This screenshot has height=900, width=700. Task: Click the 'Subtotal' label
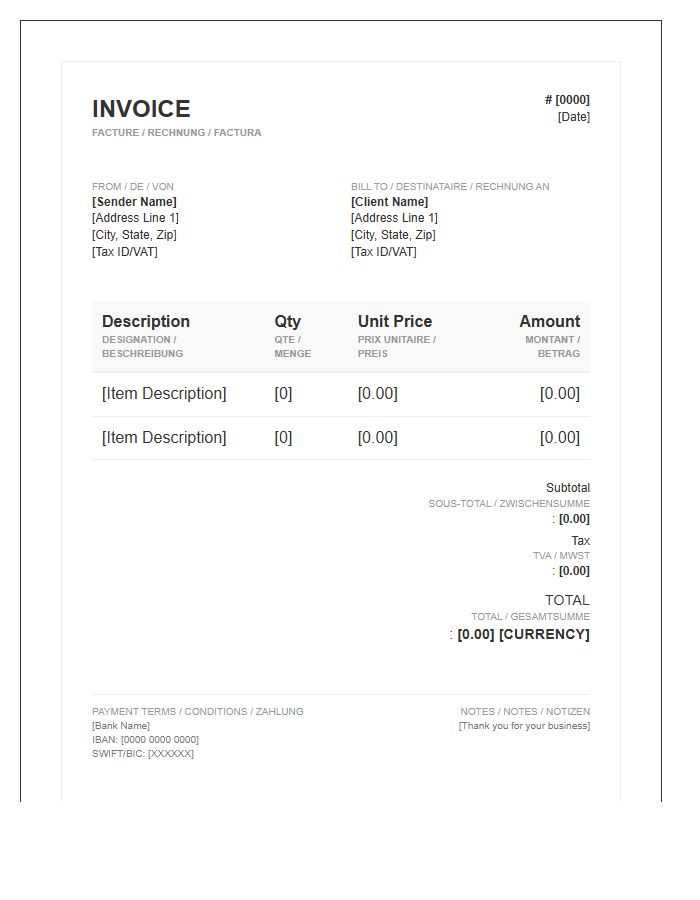coord(568,488)
